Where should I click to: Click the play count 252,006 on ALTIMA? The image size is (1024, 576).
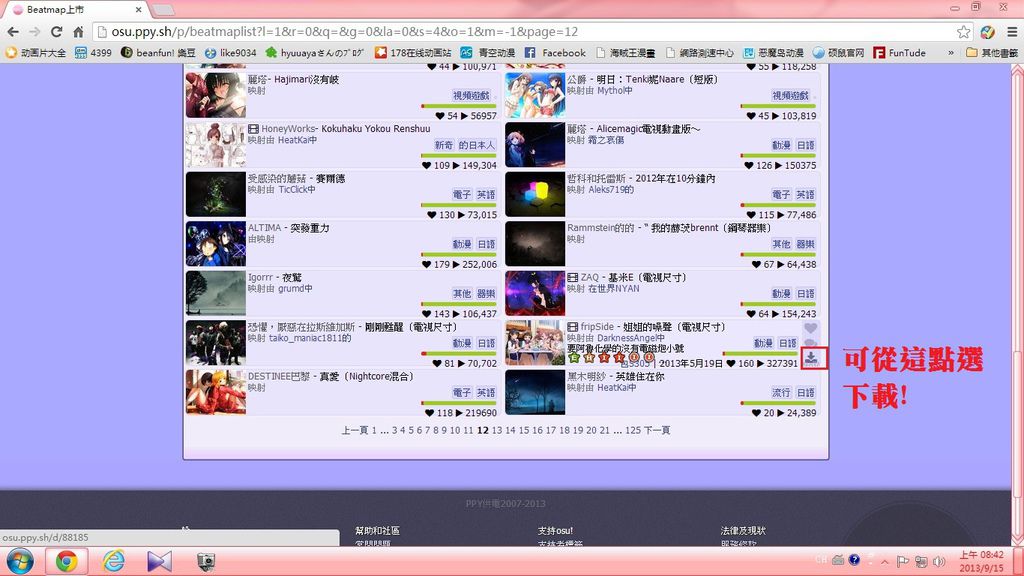tap(479, 264)
